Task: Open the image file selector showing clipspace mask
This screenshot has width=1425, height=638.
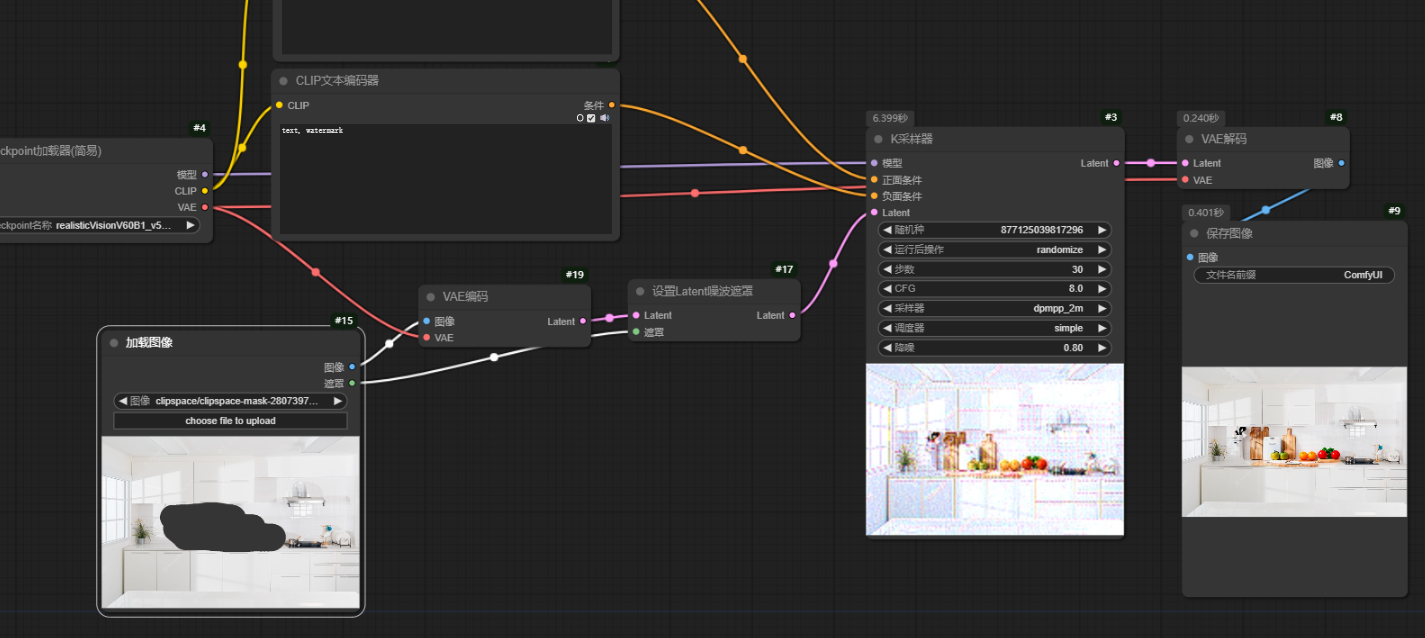Action: [x=230, y=401]
